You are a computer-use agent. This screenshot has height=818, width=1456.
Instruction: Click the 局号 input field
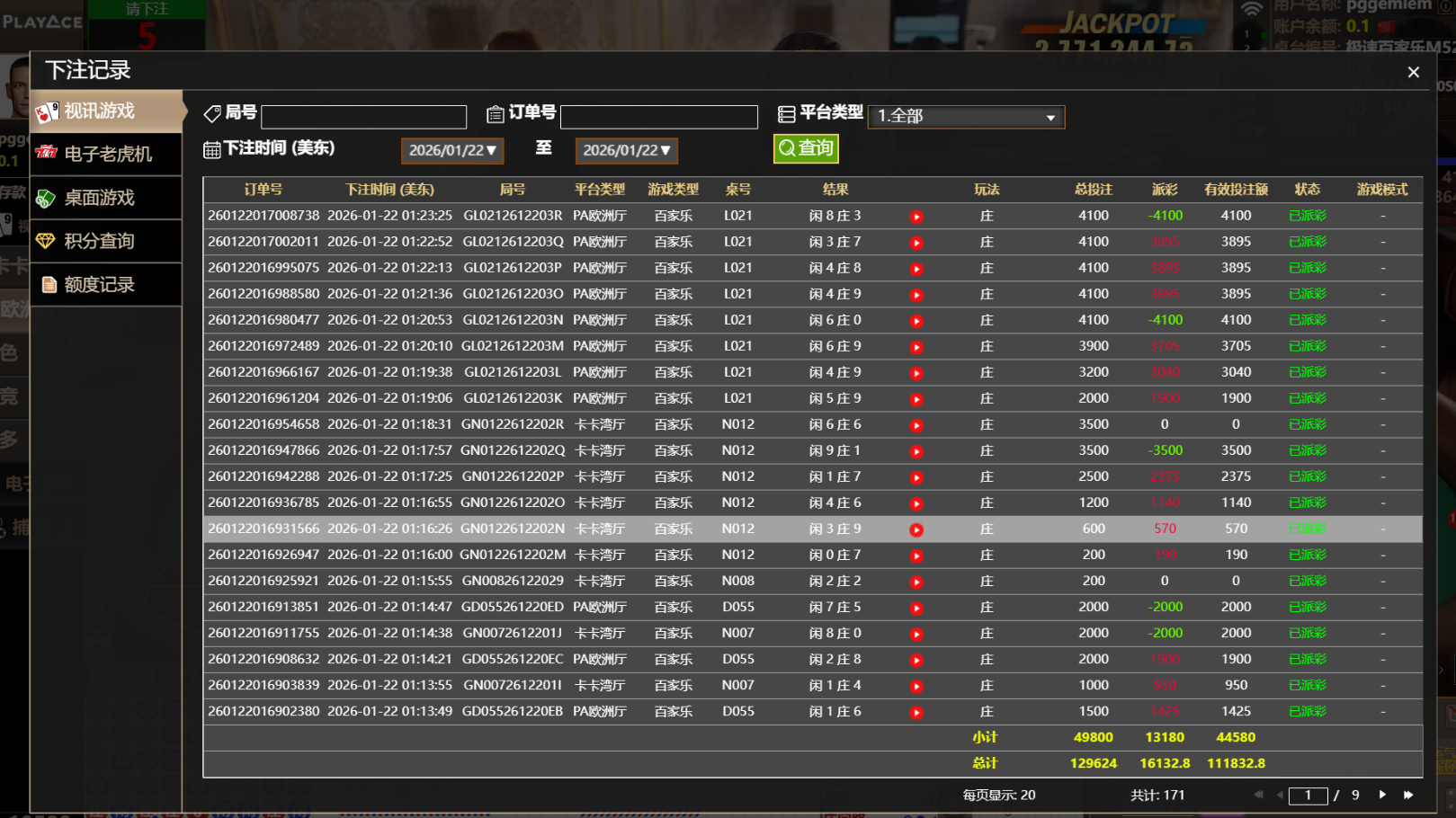363,117
